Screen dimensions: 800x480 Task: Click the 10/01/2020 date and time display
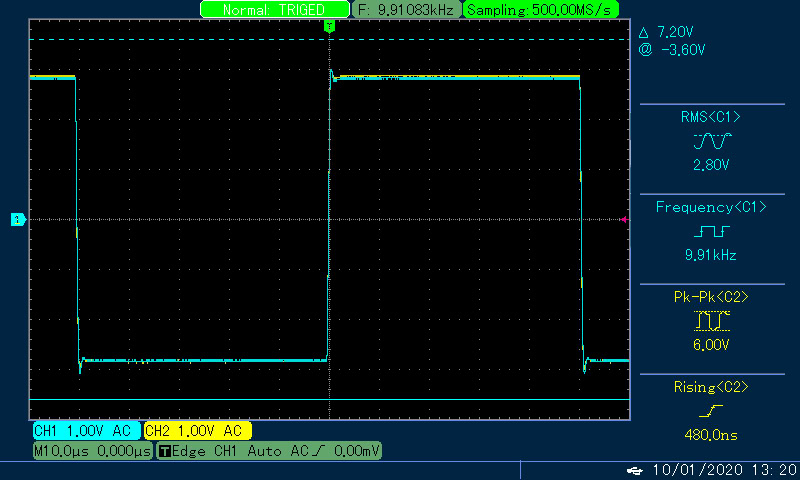click(x=726, y=470)
